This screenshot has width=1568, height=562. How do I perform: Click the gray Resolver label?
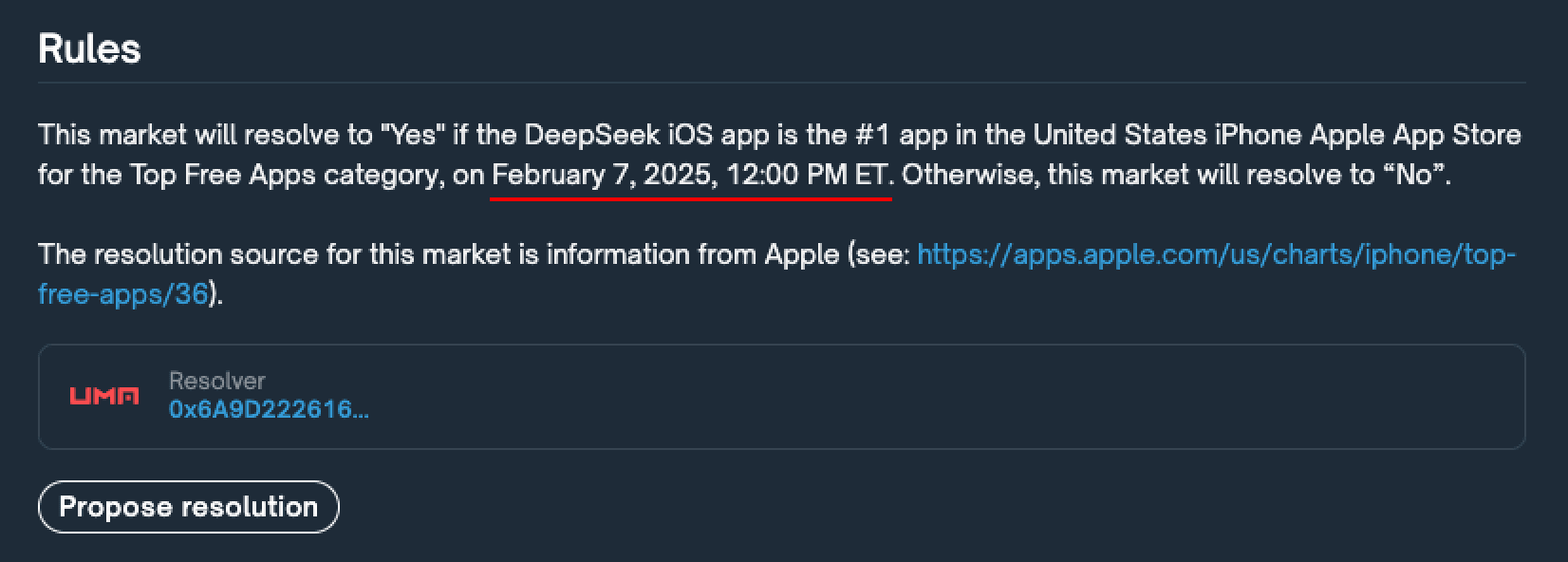tap(216, 381)
